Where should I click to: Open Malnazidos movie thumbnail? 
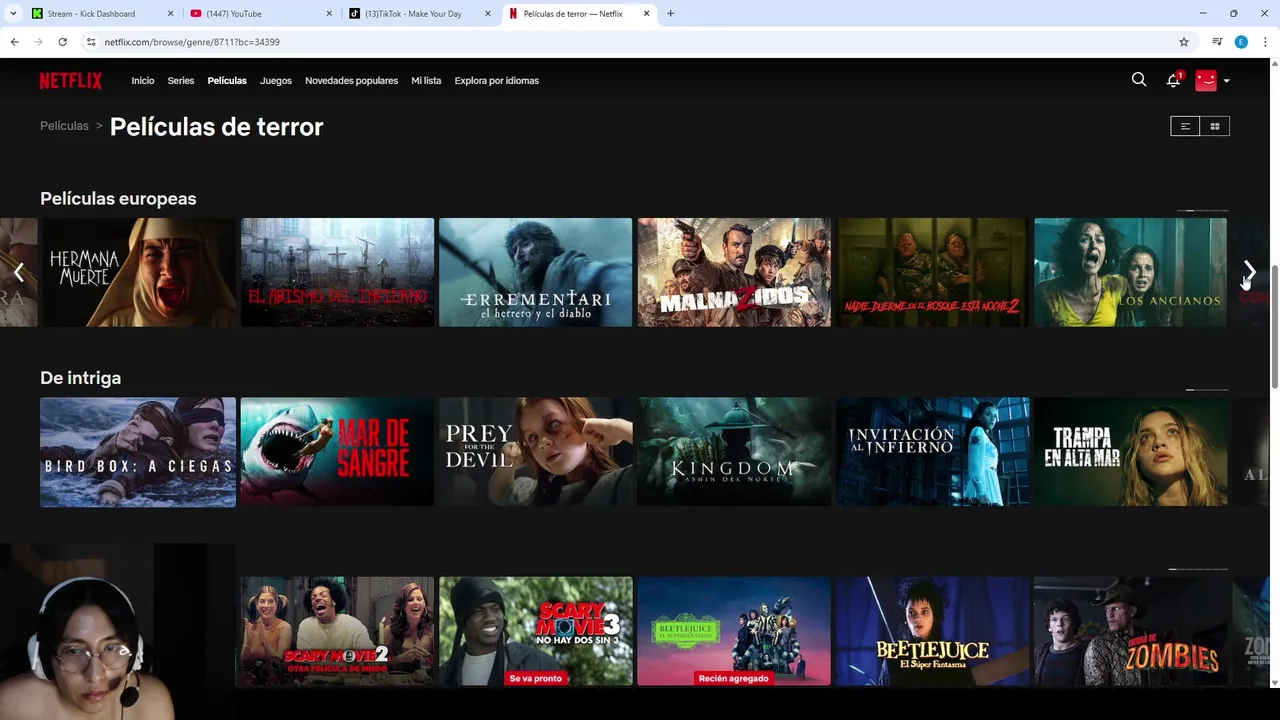pos(734,272)
